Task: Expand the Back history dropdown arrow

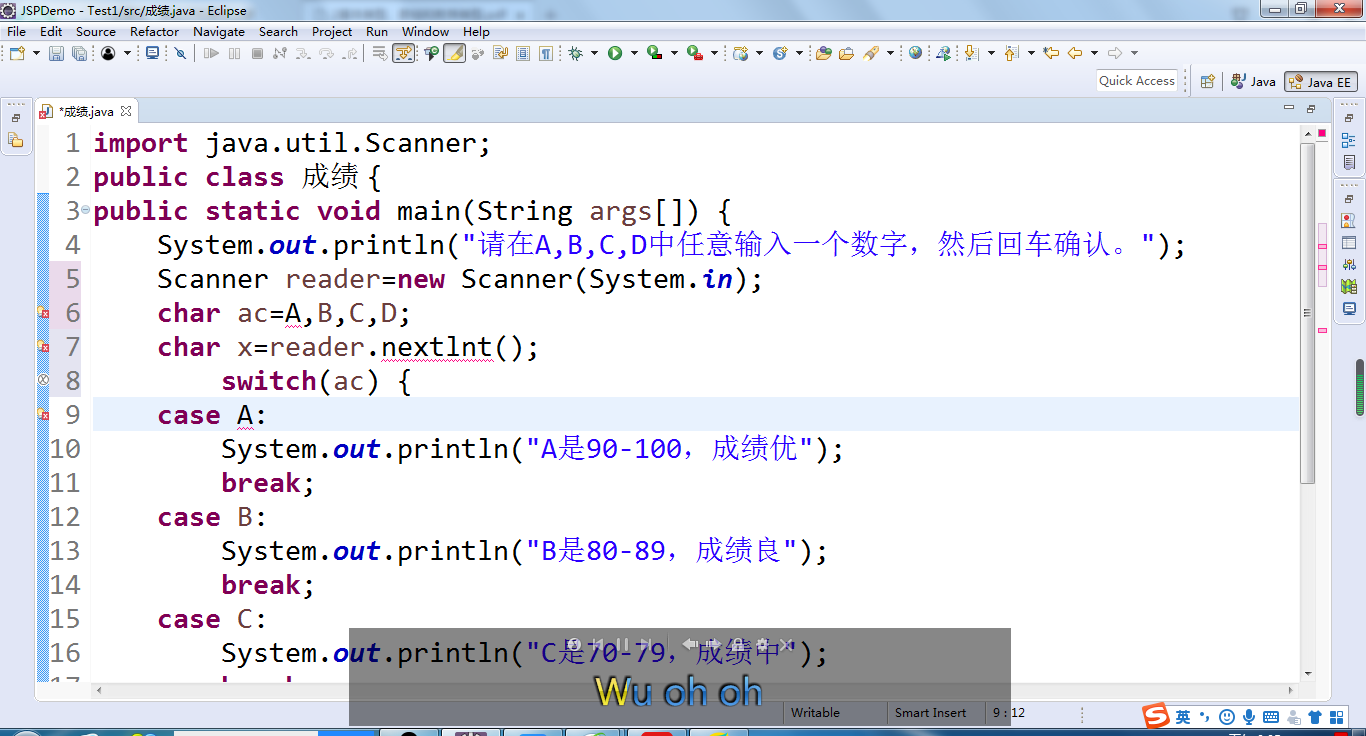Action: pos(1094,53)
